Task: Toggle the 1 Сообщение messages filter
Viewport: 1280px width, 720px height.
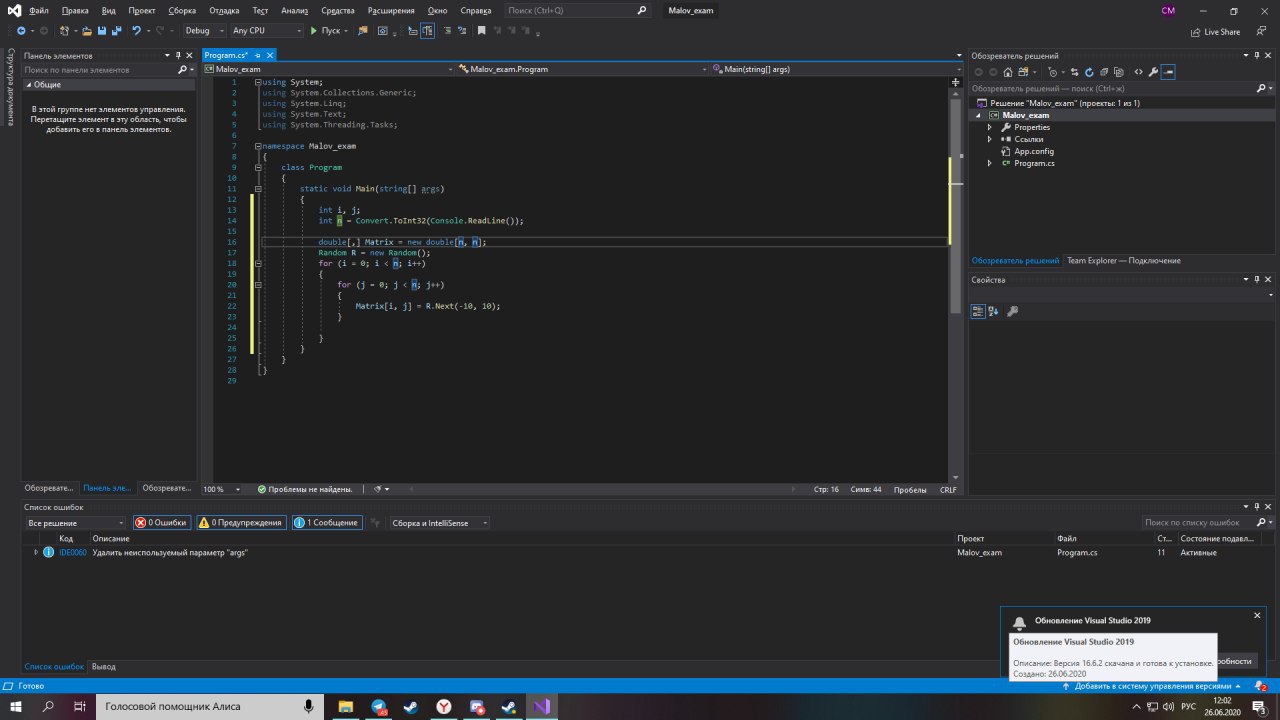Action: click(x=327, y=522)
